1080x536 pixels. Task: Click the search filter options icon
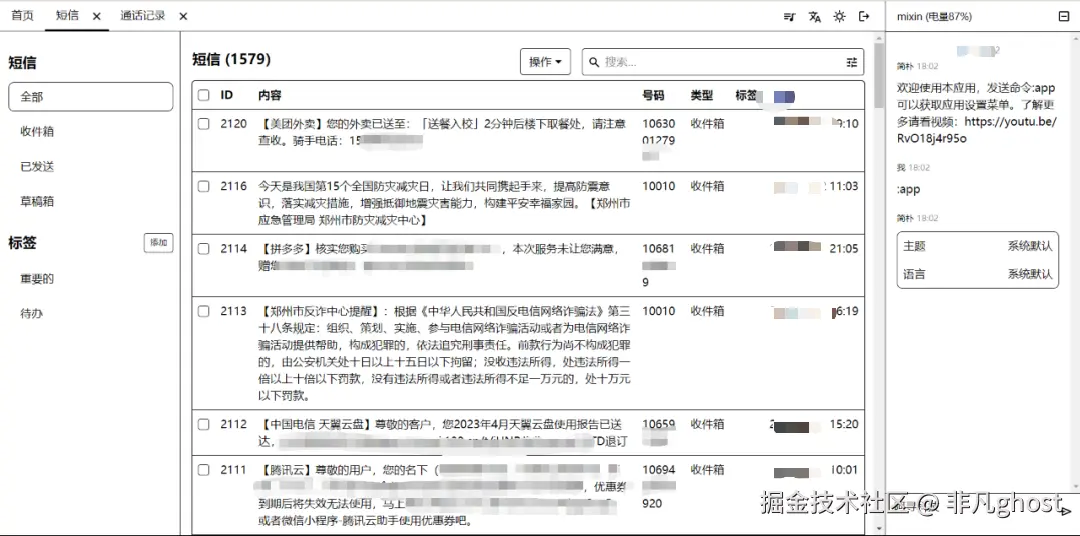point(852,62)
